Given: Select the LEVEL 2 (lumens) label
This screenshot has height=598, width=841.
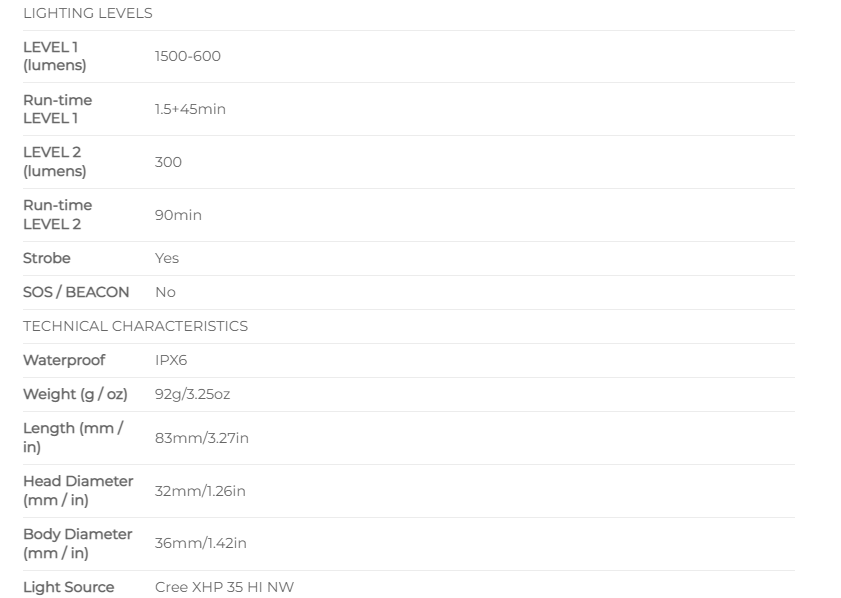Looking at the screenshot, I should [x=55, y=161].
